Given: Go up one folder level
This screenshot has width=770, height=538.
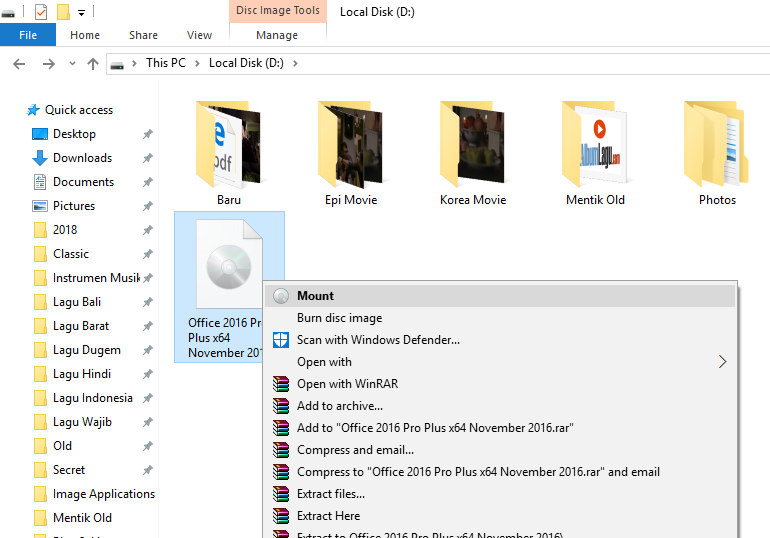Looking at the screenshot, I should coord(93,64).
